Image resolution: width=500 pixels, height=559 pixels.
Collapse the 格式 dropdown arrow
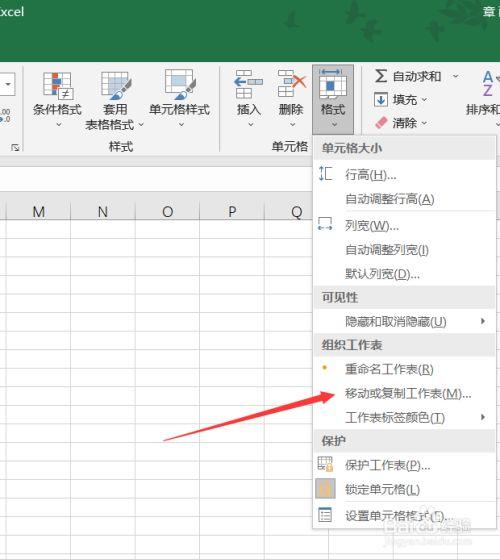[334, 124]
